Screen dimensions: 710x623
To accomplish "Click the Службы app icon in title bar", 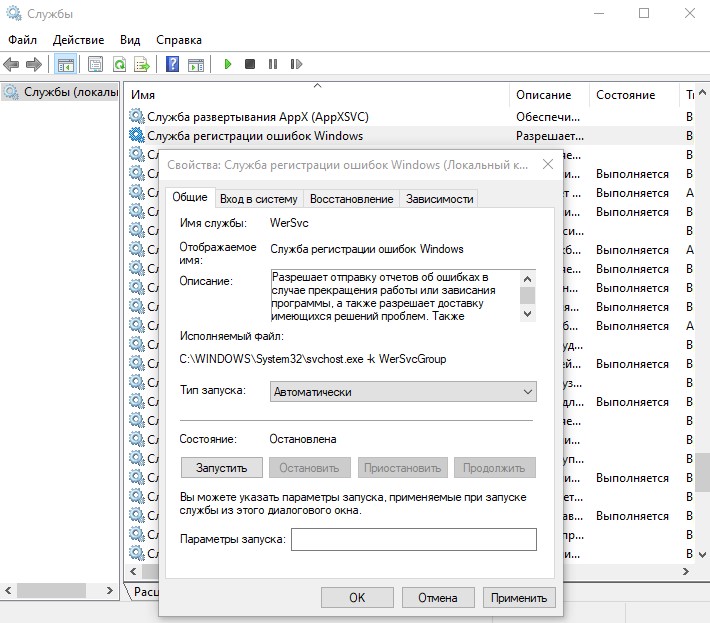I will pyautogui.click(x=14, y=14).
